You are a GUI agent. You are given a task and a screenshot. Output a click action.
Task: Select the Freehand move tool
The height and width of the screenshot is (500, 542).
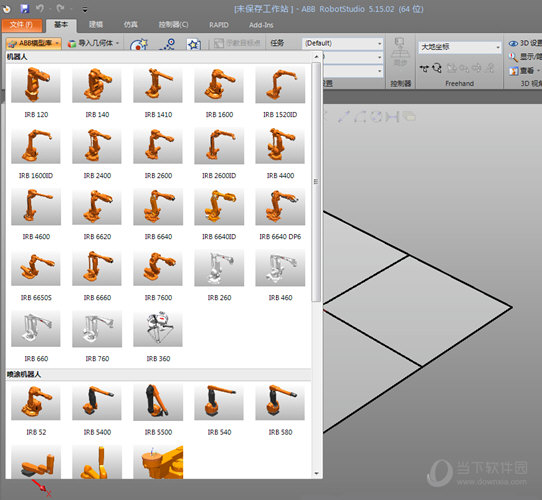(424, 68)
